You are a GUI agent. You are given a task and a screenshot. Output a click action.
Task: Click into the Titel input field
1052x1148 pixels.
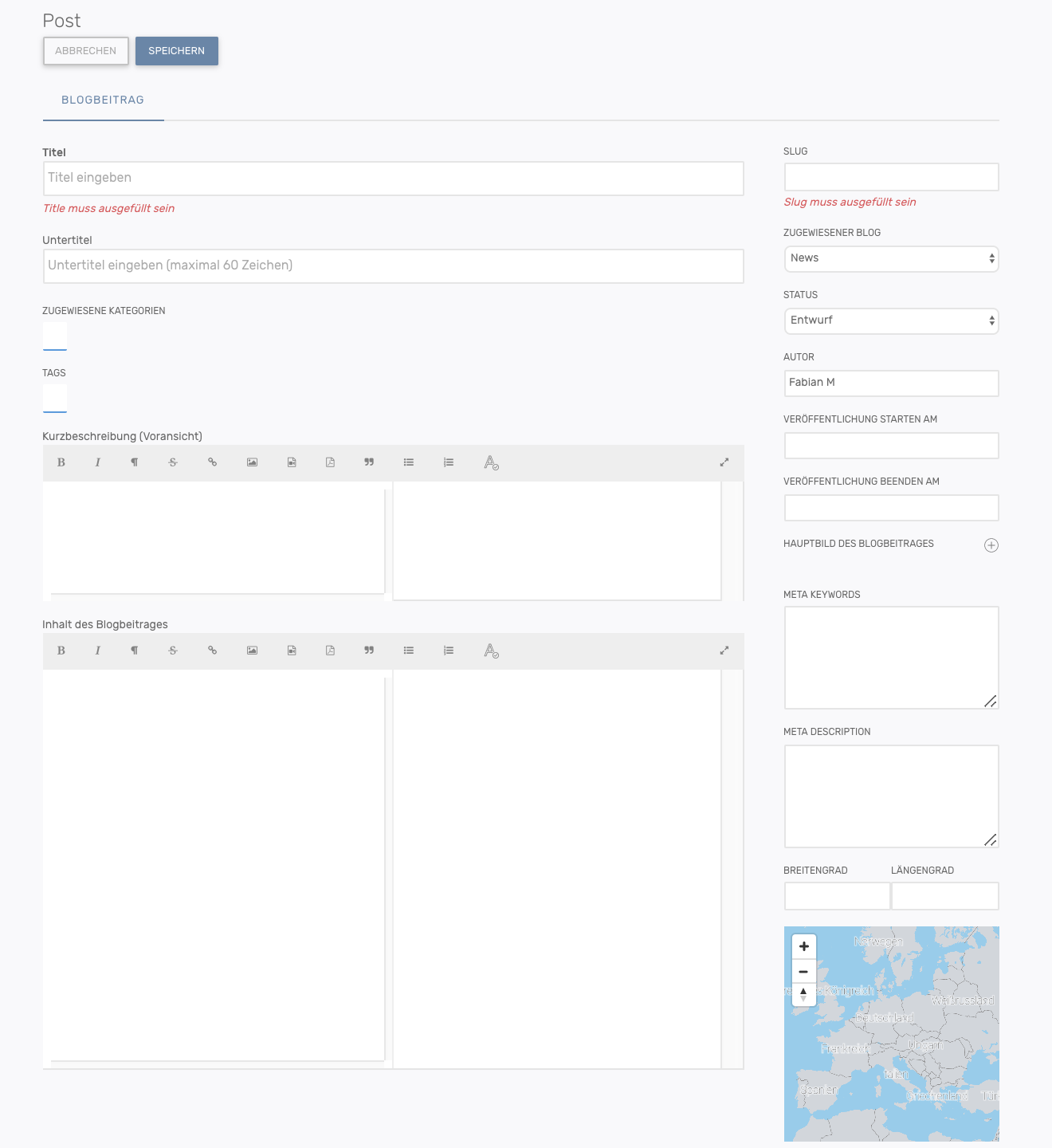coord(393,179)
